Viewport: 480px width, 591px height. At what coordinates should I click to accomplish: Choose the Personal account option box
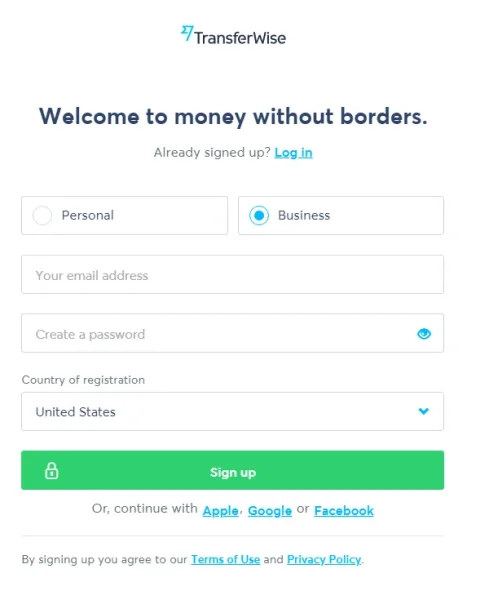coord(125,216)
